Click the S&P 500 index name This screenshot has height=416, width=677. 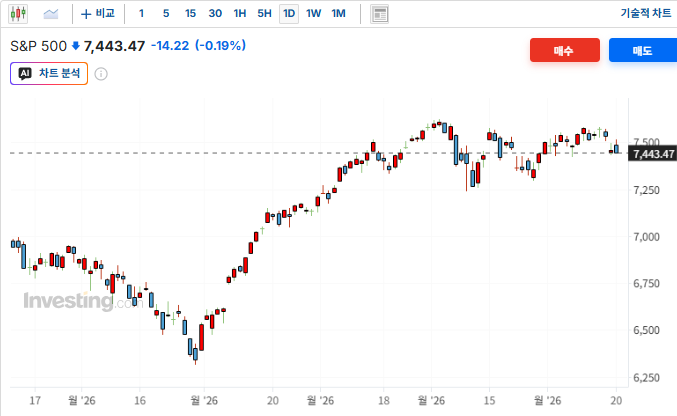(38, 46)
